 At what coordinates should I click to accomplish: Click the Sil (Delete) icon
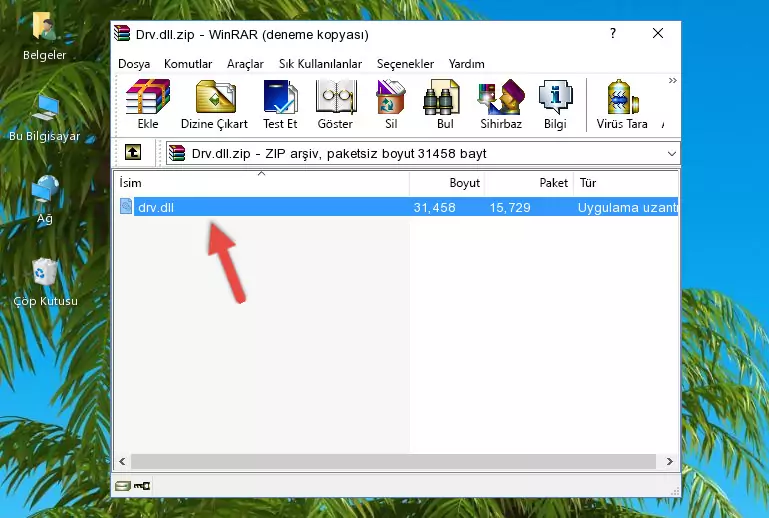(x=391, y=104)
